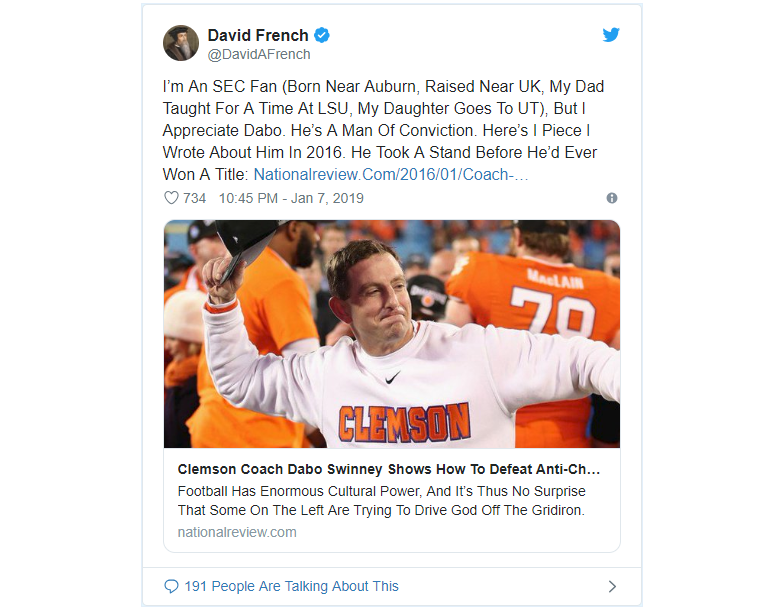The height and width of the screenshot is (615, 782).
Task: Click the 10:45 PM - Jan 7, 2019 timestamp
Action: click(x=290, y=198)
